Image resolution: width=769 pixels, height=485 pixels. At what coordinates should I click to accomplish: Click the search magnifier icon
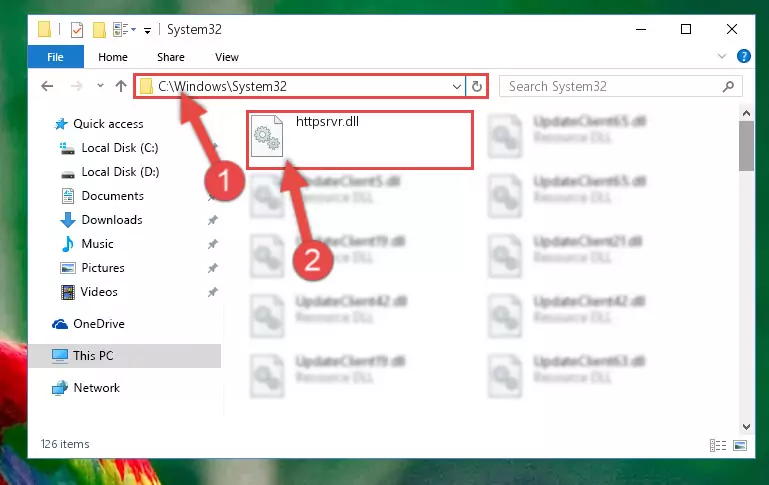(728, 87)
